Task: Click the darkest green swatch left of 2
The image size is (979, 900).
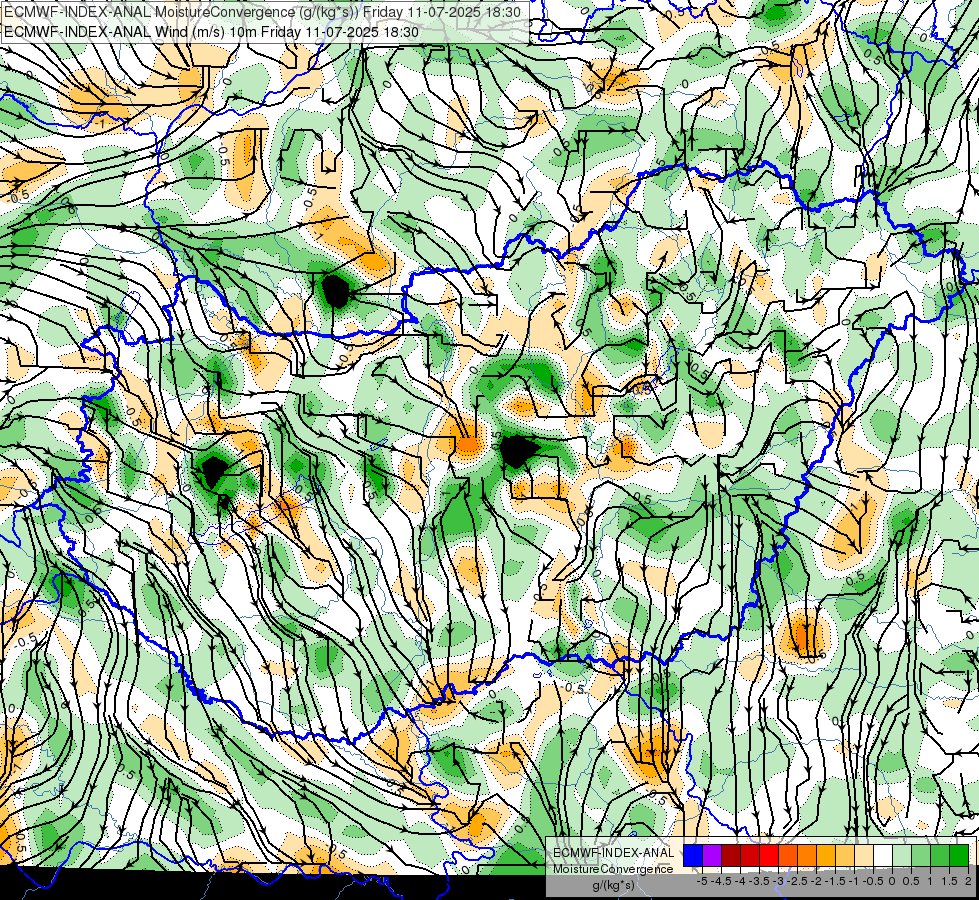Action: (959, 855)
